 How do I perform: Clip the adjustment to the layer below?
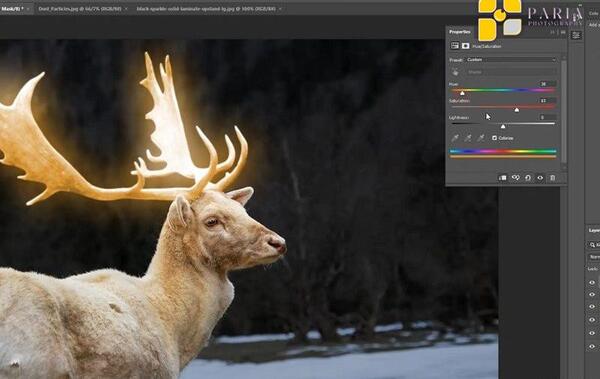(502, 178)
